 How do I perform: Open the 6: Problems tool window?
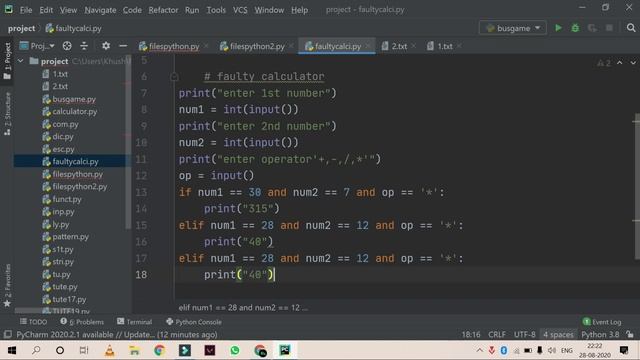click(82, 322)
